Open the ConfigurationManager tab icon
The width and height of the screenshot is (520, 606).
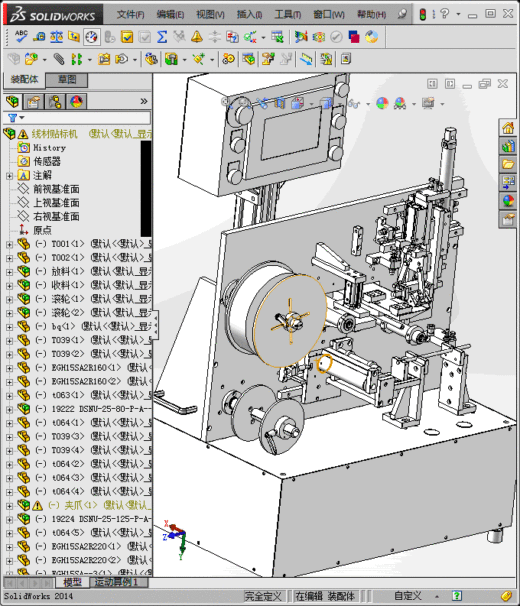(55, 102)
